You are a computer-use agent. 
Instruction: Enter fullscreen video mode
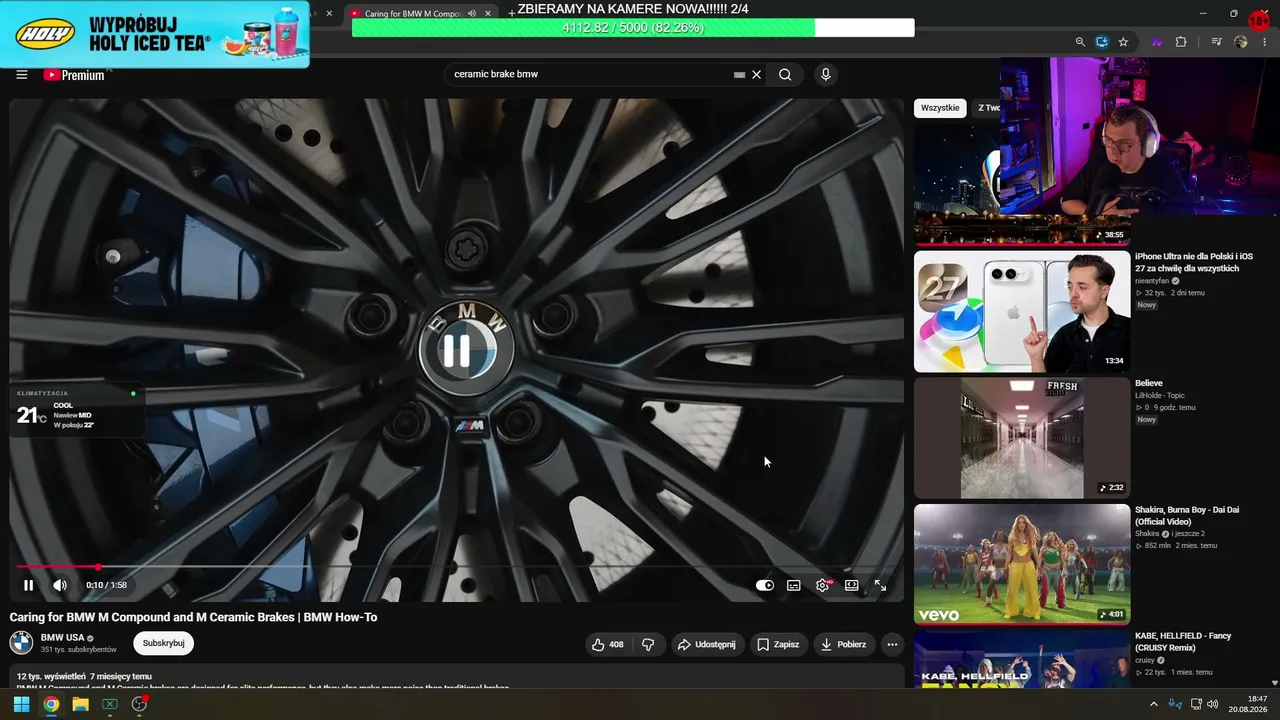coord(881,585)
